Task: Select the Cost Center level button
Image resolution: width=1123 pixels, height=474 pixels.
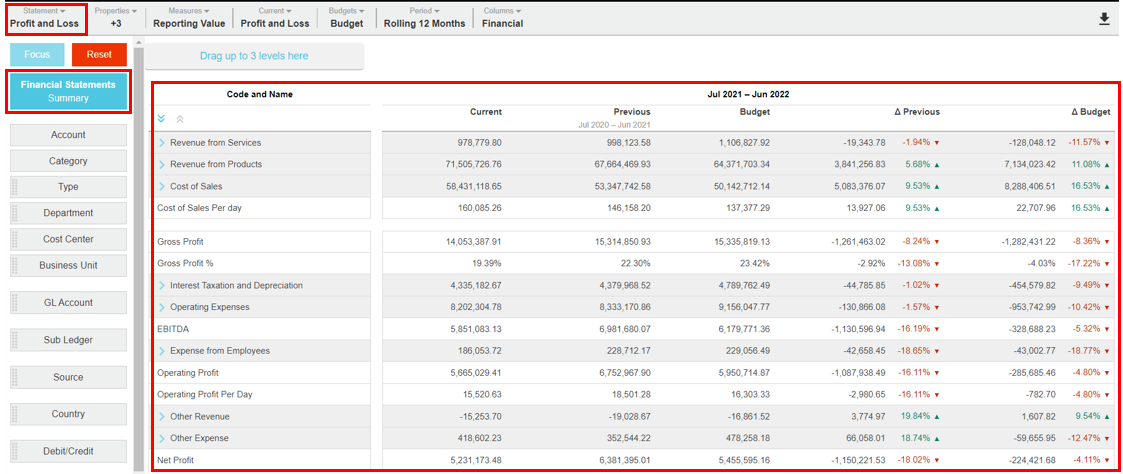Action: (68, 239)
